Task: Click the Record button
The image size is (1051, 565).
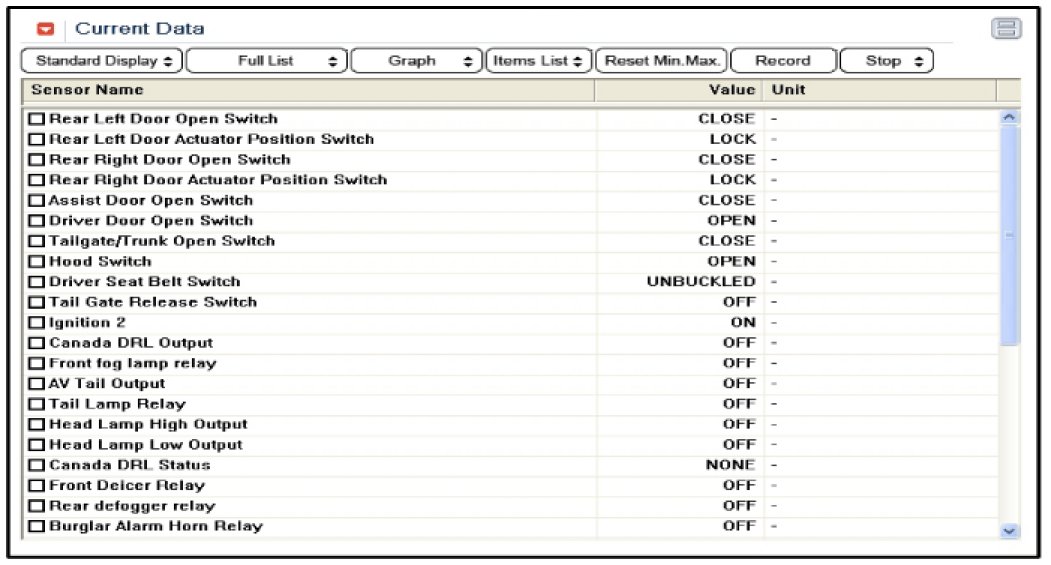Action: click(782, 61)
